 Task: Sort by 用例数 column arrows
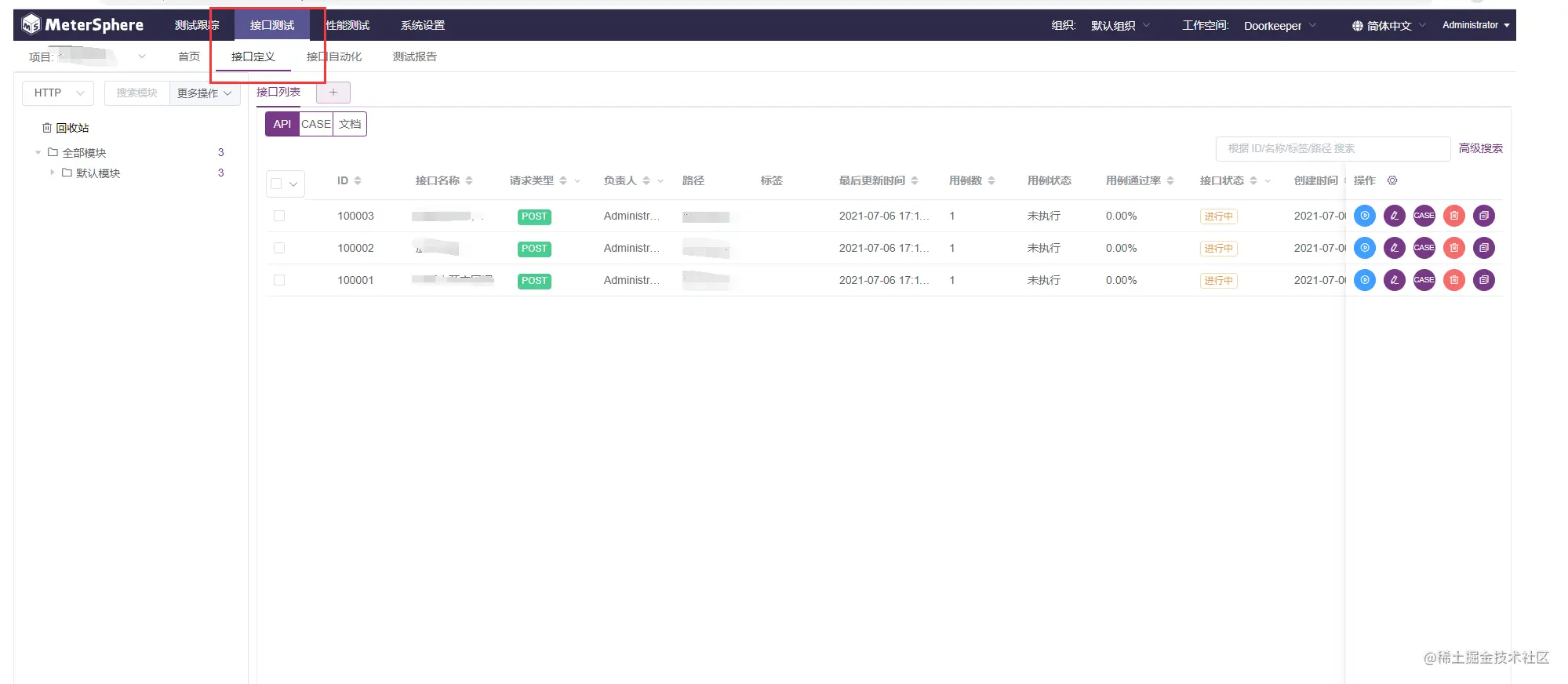coord(991,180)
